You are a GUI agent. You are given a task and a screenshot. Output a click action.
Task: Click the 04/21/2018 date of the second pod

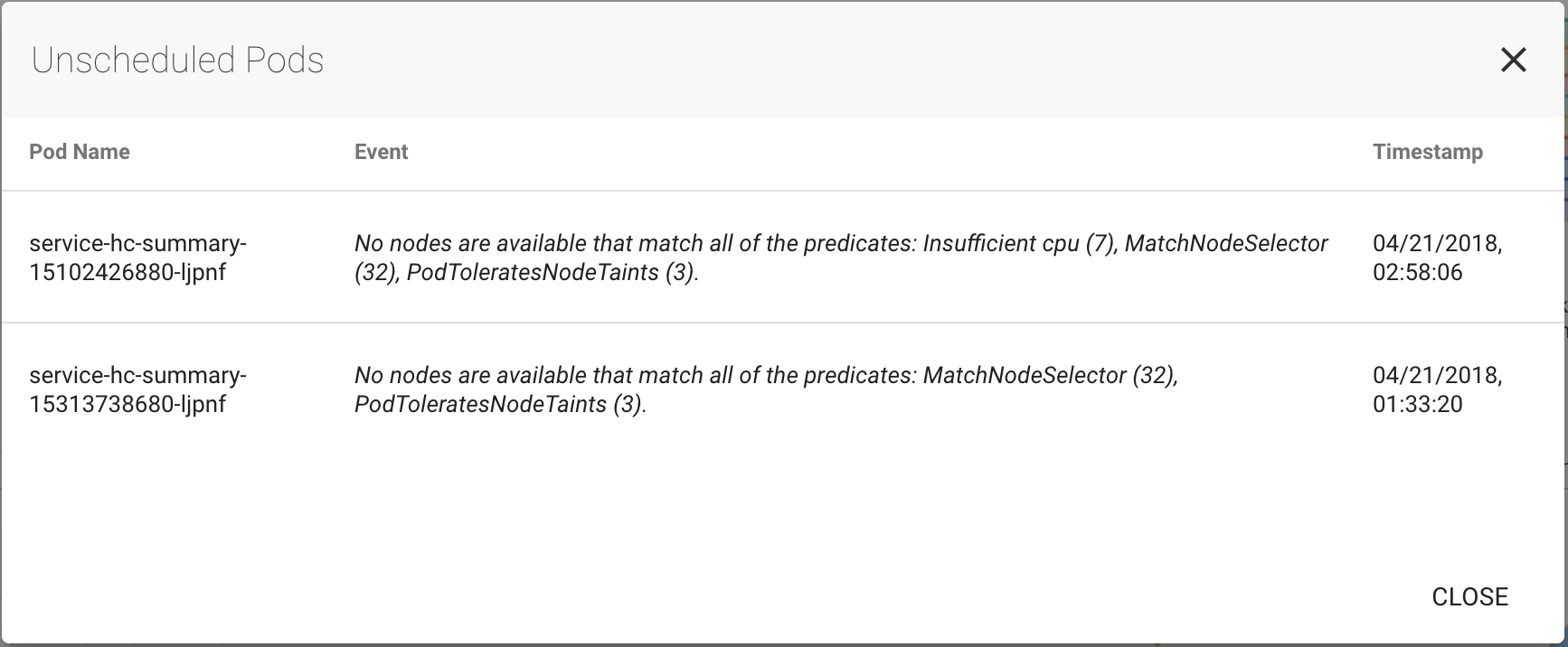pyautogui.click(x=1437, y=376)
